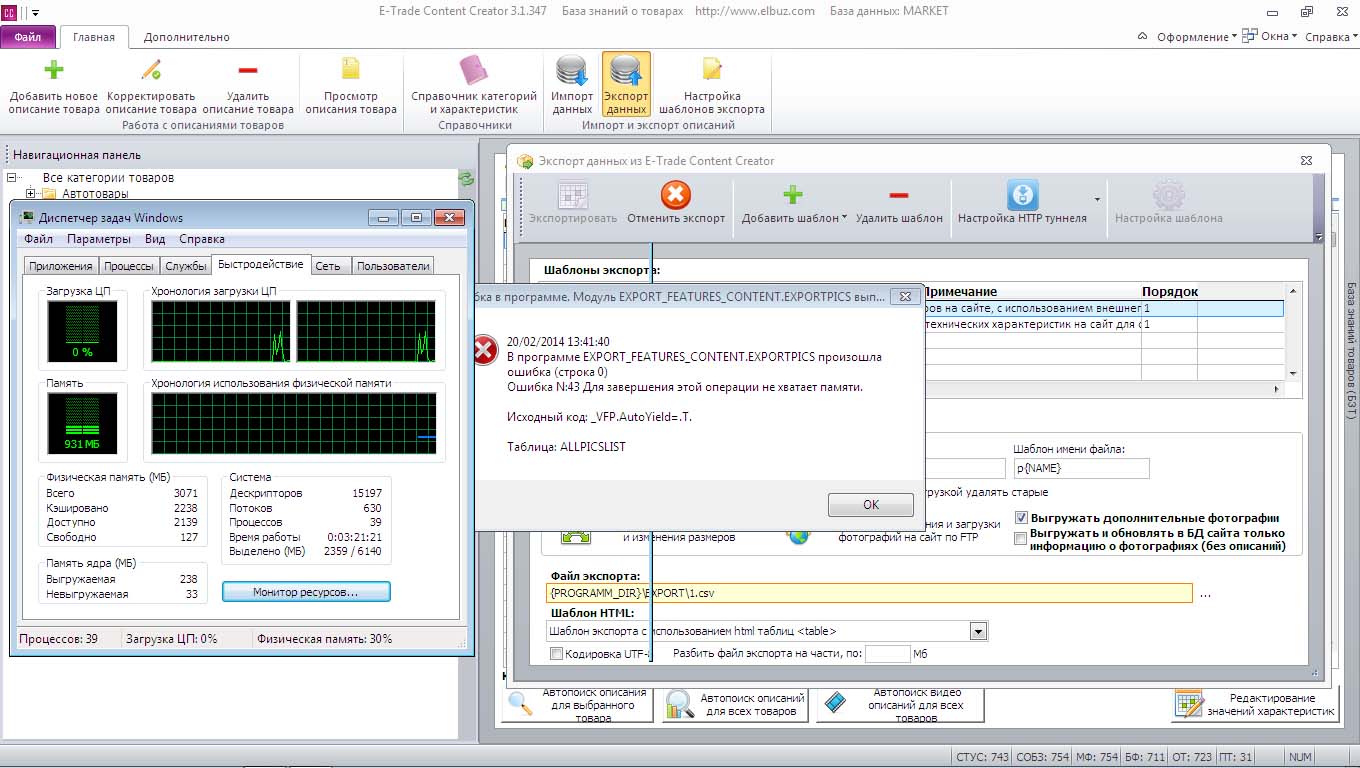Click the red error icon in error dialog
This screenshot has height=768, width=1360.
coord(485,349)
